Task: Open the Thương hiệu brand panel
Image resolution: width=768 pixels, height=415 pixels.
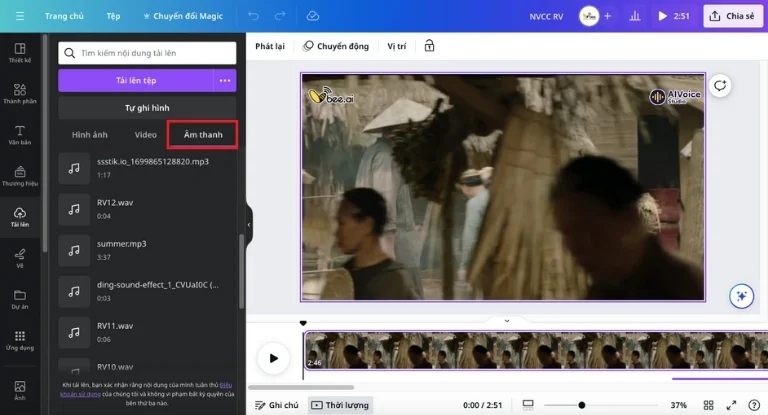Action: pos(20,176)
